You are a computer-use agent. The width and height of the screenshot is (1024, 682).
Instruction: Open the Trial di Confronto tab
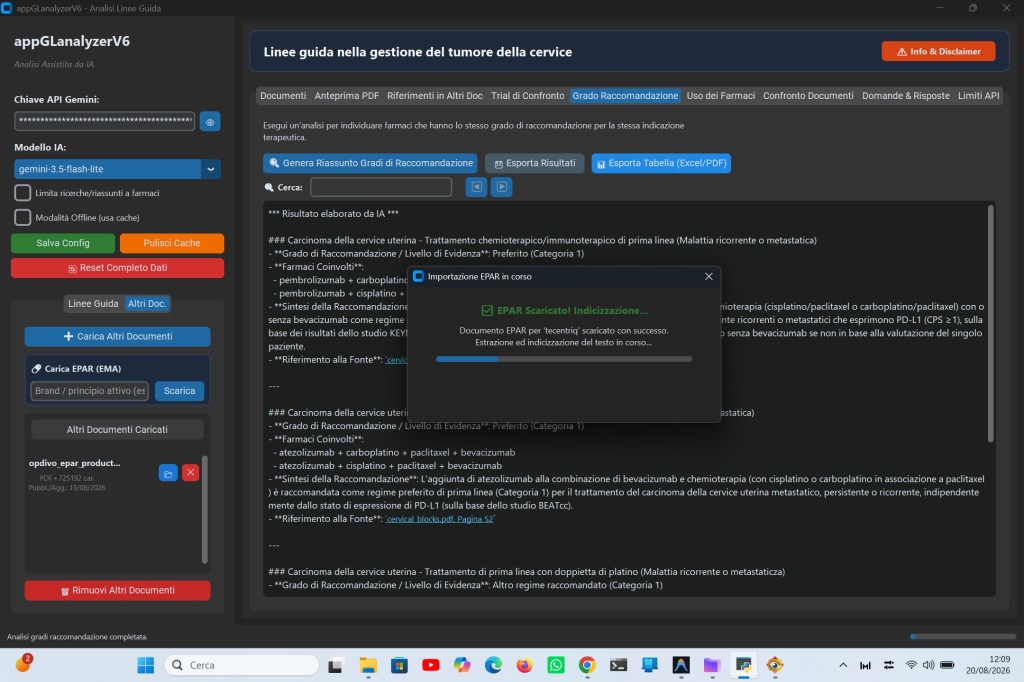tap(527, 96)
